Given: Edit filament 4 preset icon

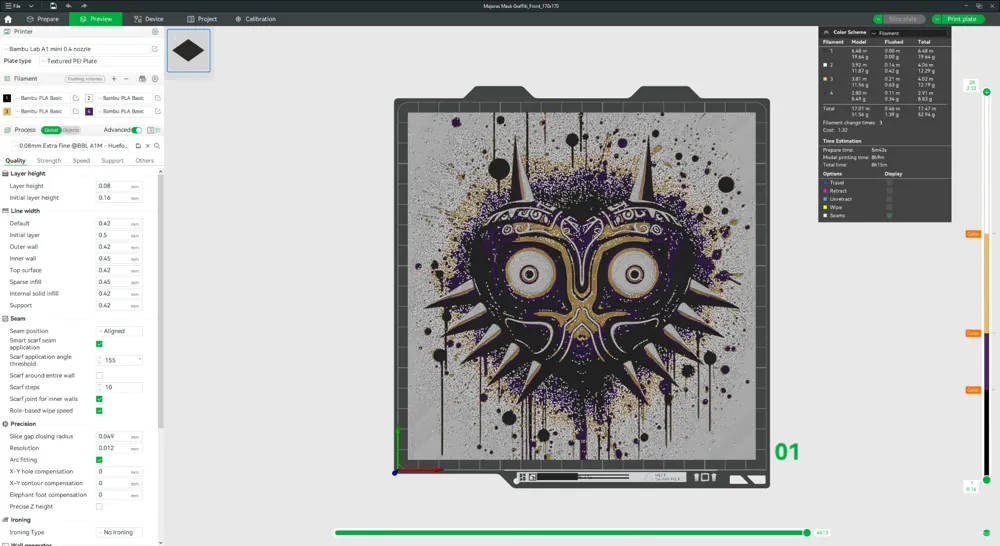Looking at the screenshot, I should click(x=158, y=111).
